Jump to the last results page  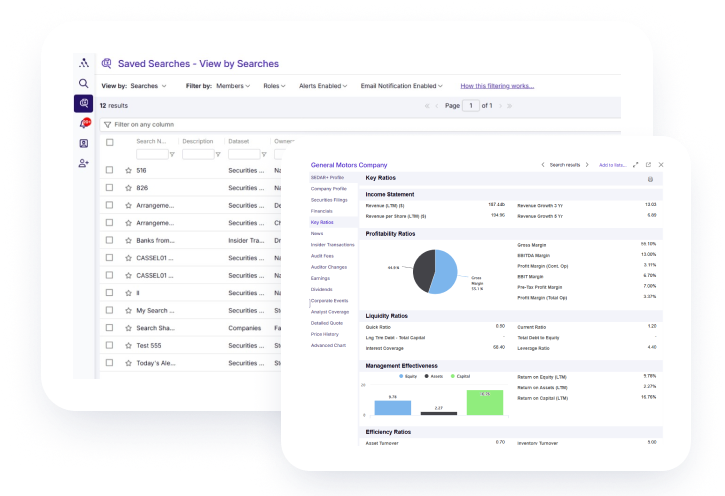(510, 106)
